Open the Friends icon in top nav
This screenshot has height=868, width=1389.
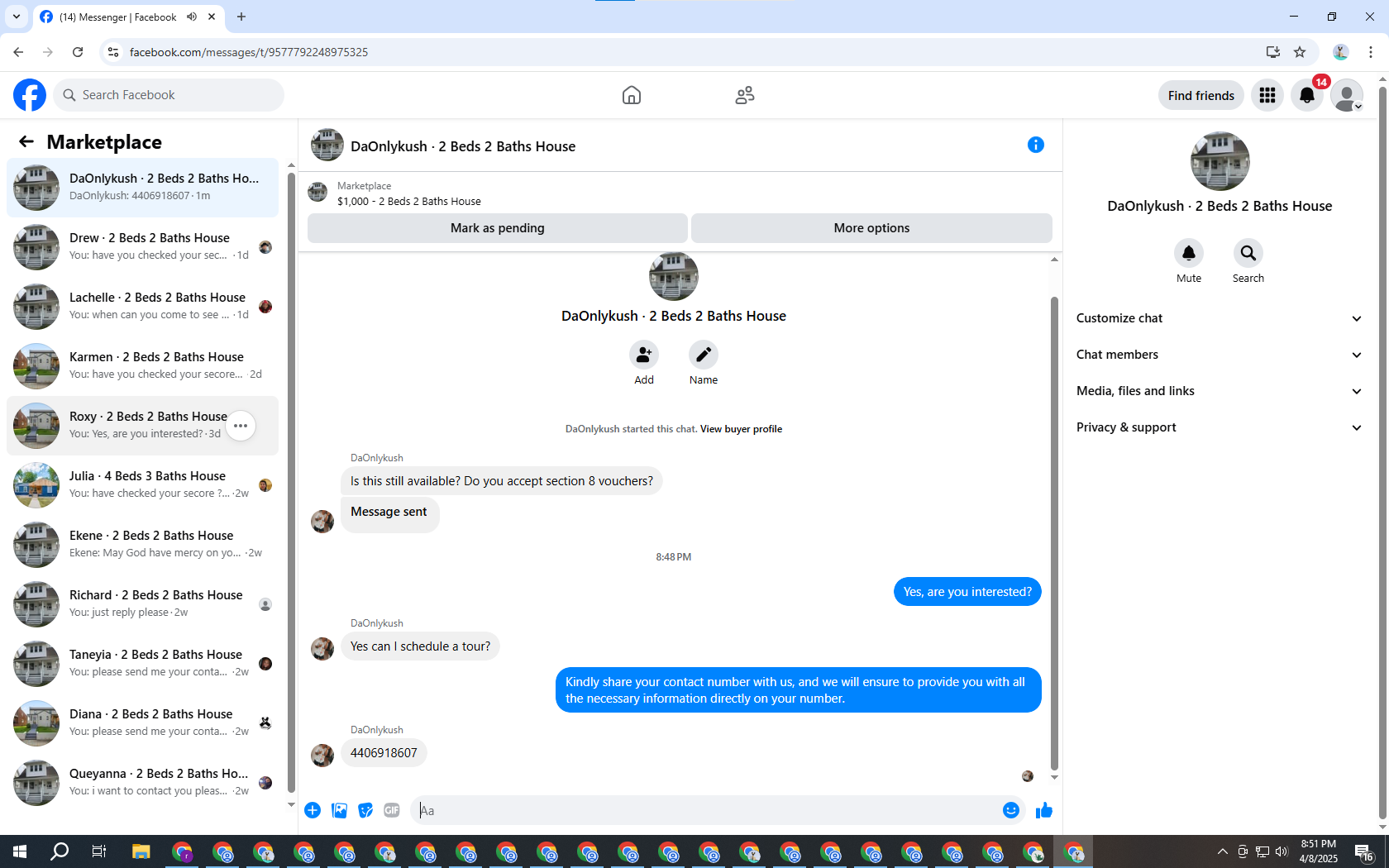pos(745,95)
